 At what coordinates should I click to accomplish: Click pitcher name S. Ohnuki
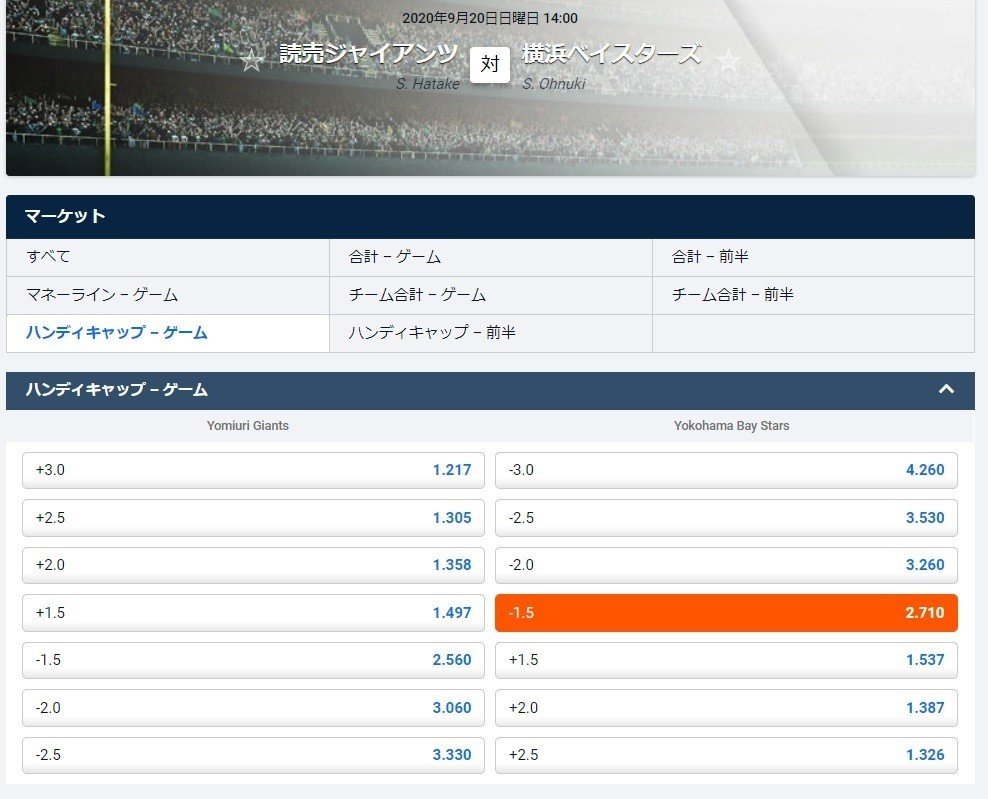pyautogui.click(x=554, y=84)
